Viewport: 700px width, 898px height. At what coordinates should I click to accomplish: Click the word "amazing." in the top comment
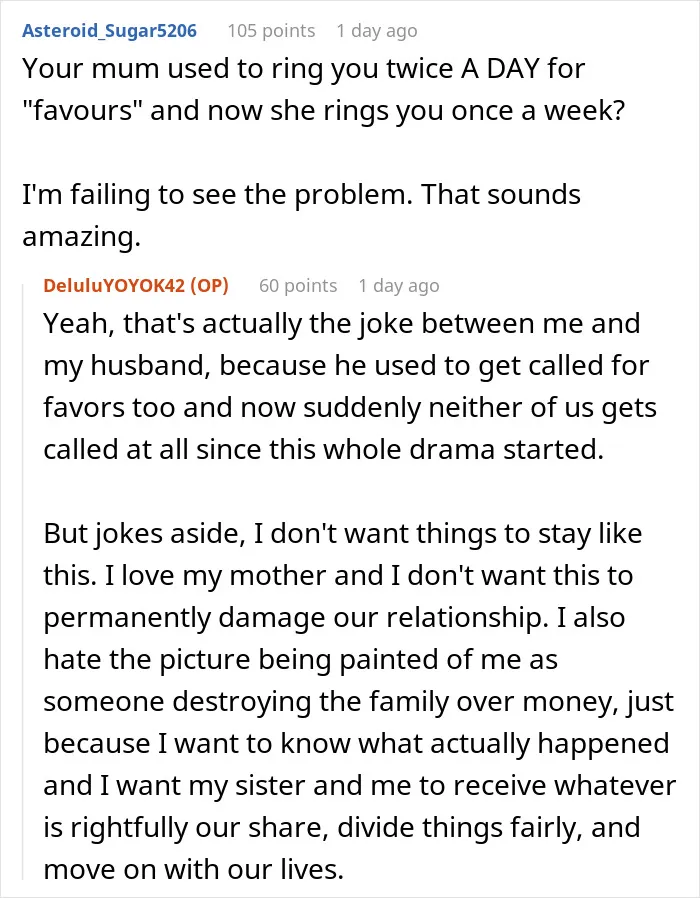tap(81, 237)
